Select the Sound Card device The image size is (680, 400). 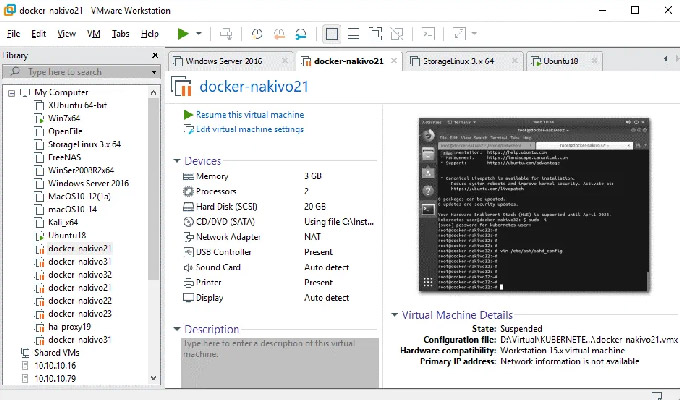tap(279, 267)
